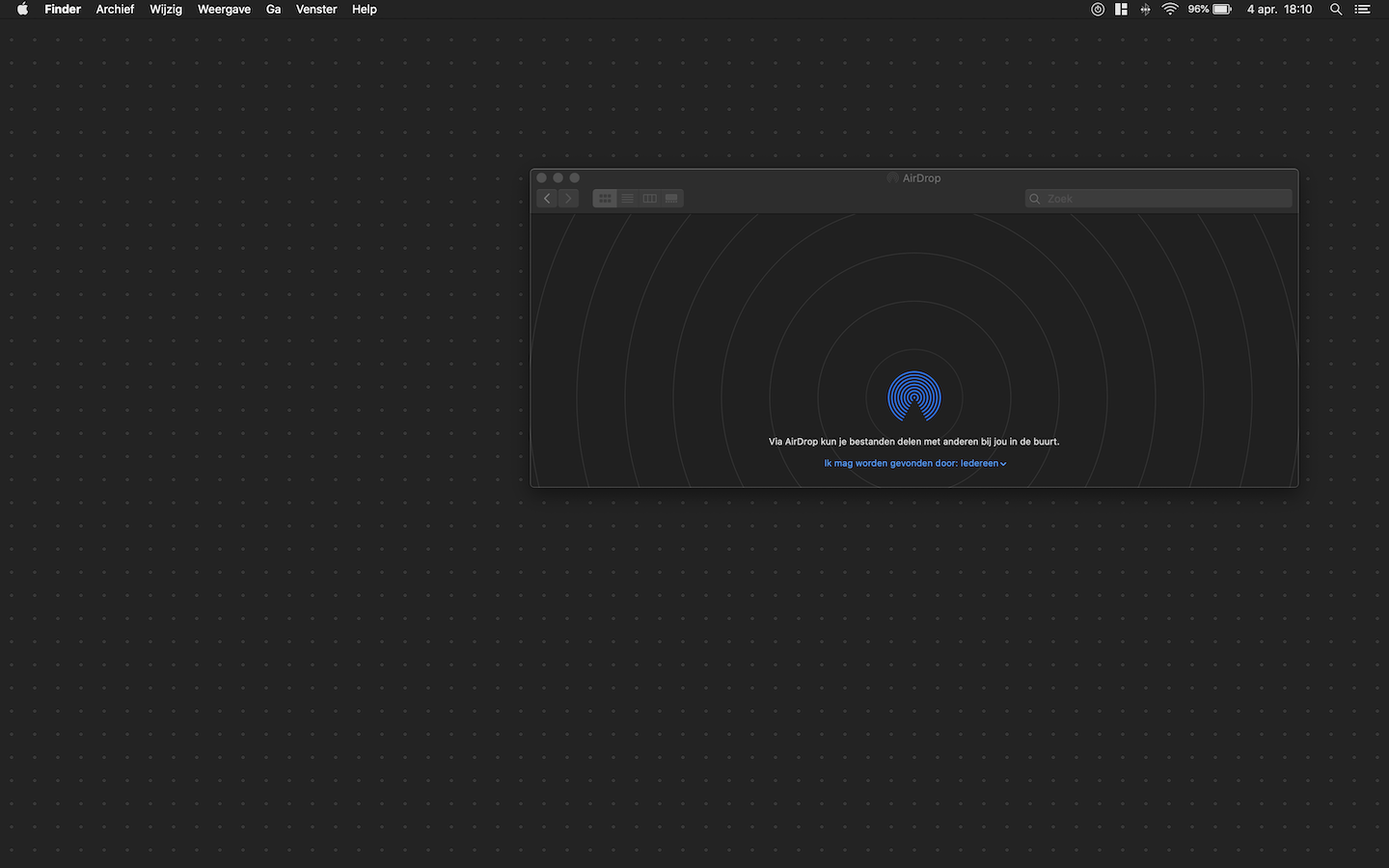1389x868 pixels.
Task: Close the AirDrop window
Action: (542, 177)
